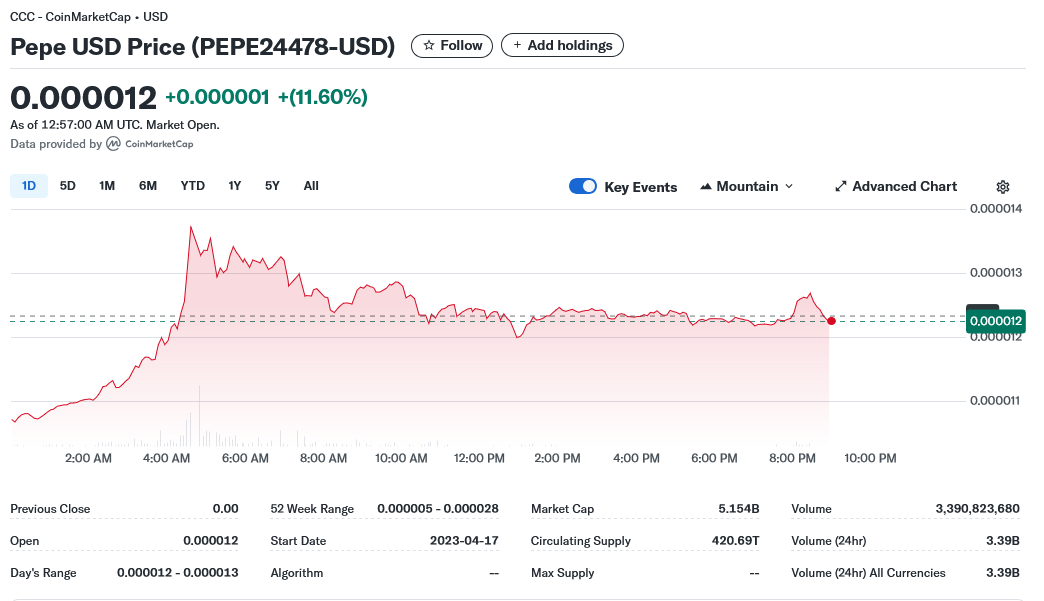Click the Max Supply label
This screenshot has height=601, width=1044.
[x=562, y=573]
